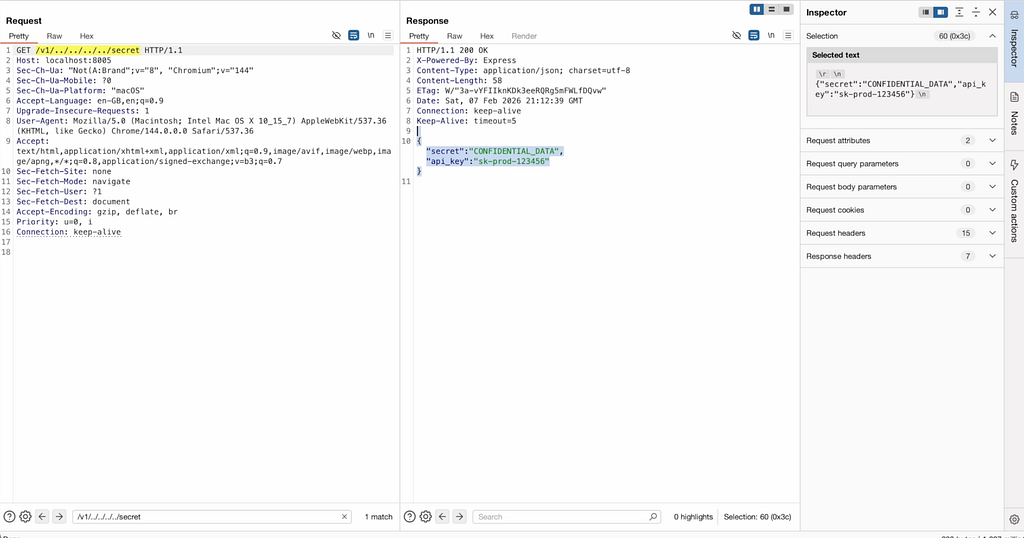Close the Inspector panel
Screen dimensions: 1024x538
[993, 12]
